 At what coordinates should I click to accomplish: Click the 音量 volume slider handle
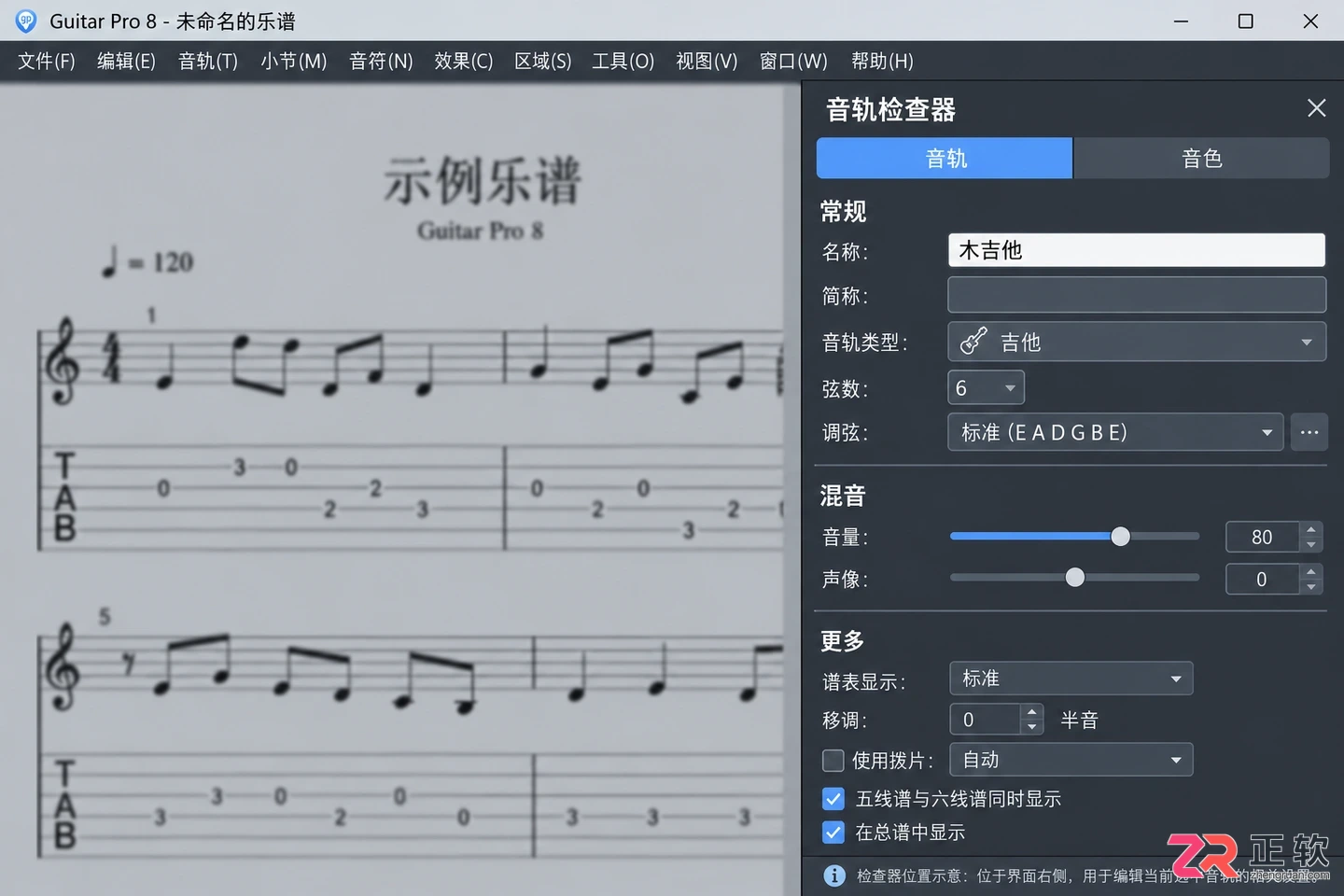click(1120, 536)
